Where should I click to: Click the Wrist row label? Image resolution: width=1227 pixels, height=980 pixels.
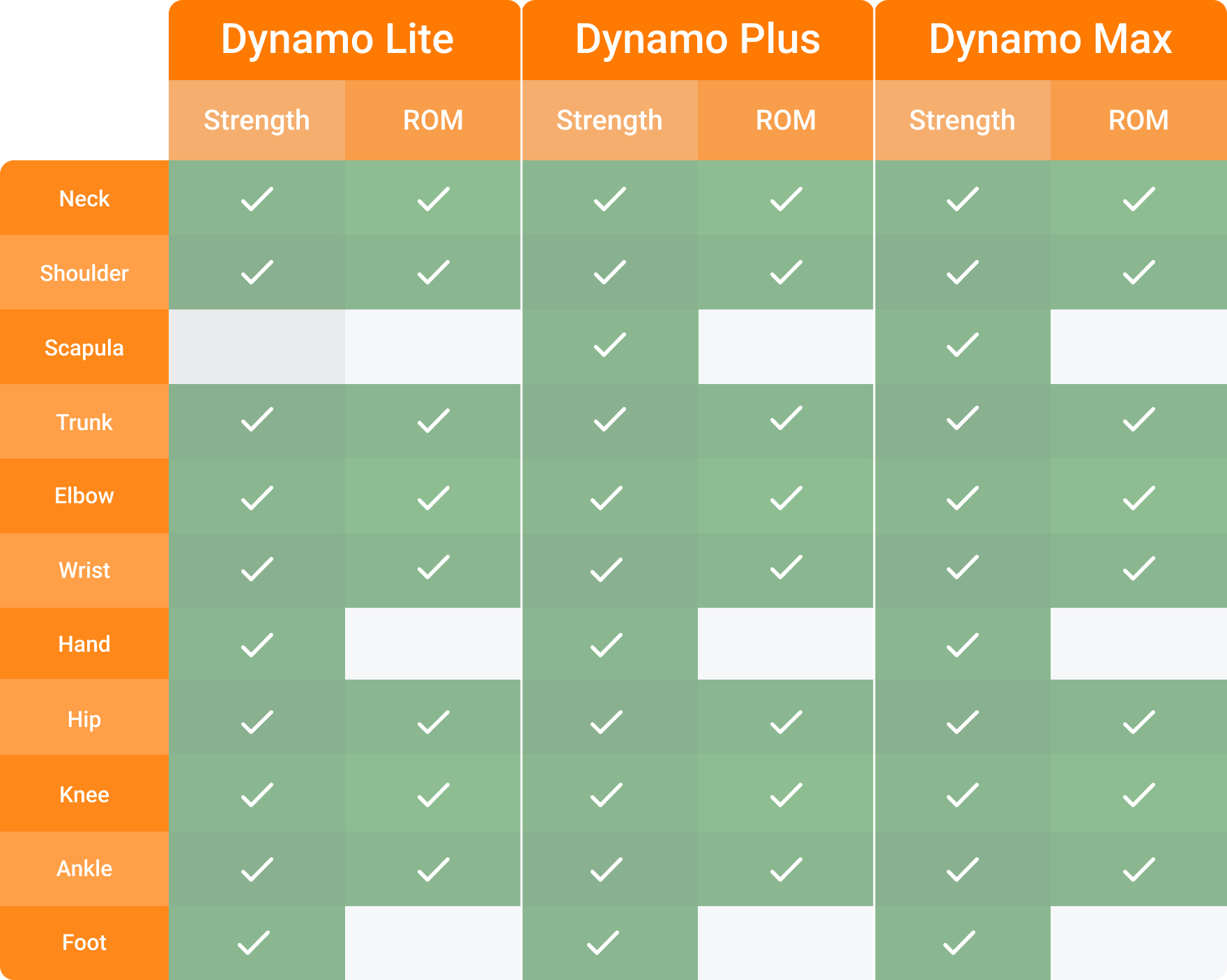click(84, 570)
